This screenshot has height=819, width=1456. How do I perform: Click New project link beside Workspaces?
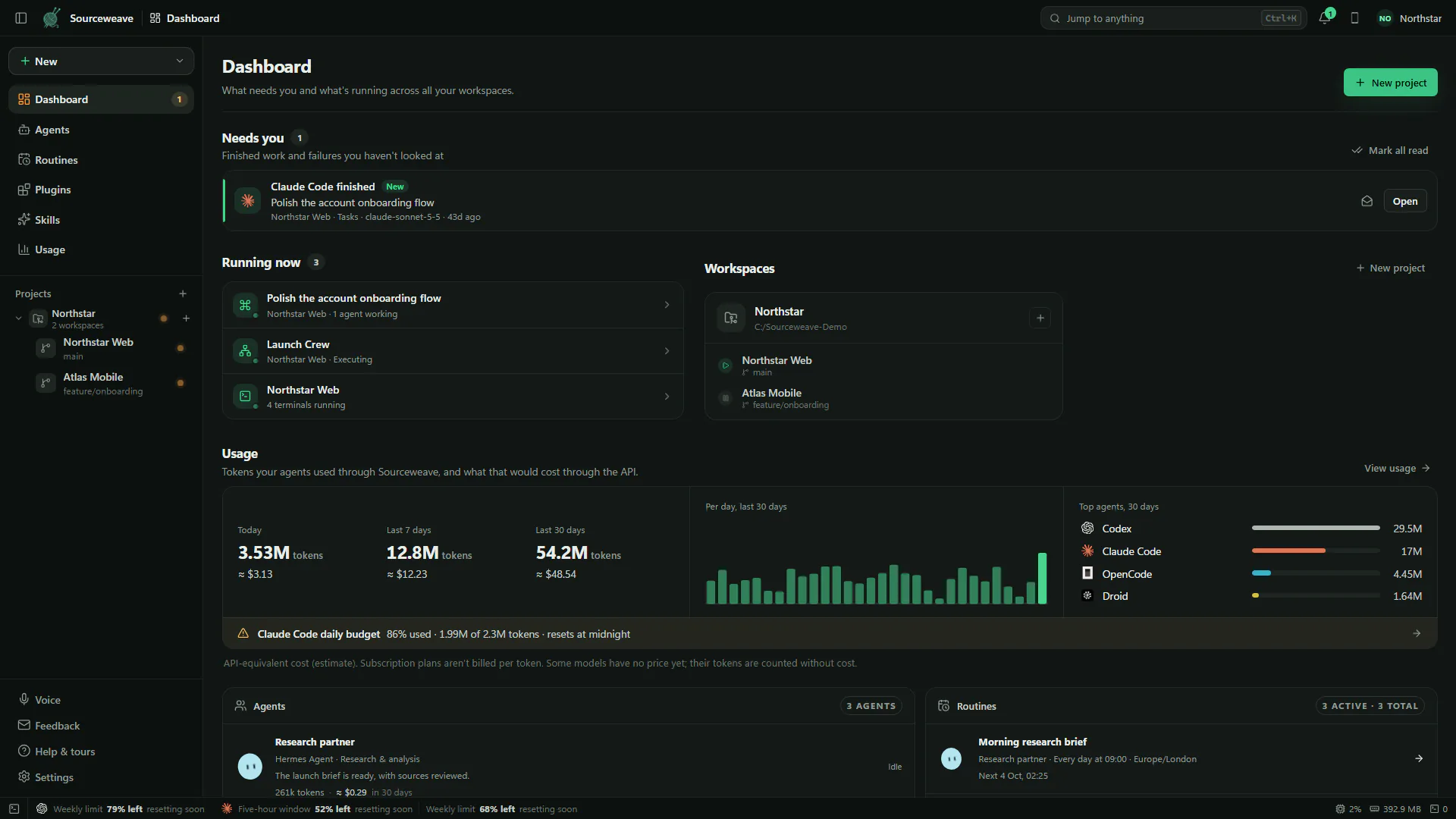tap(1390, 268)
